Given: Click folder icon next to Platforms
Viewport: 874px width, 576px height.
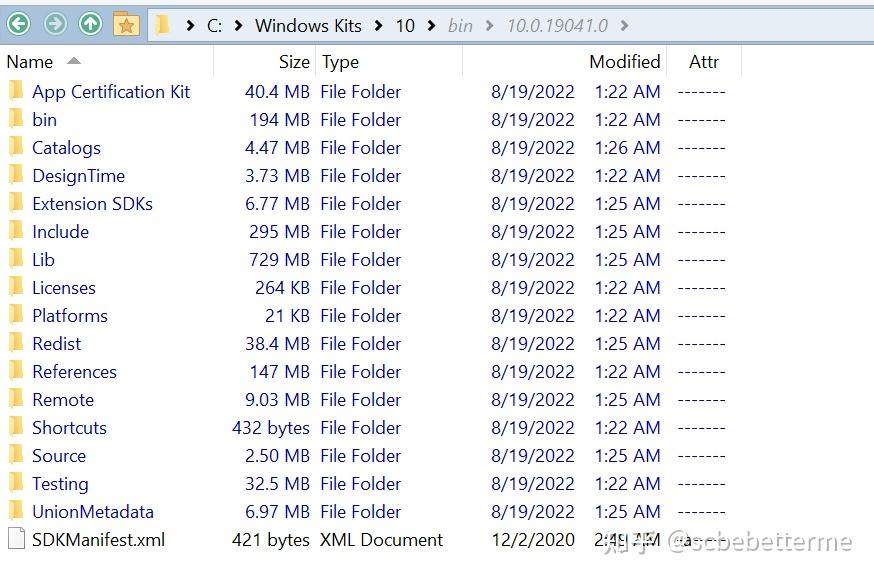Looking at the screenshot, I should [16, 315].
